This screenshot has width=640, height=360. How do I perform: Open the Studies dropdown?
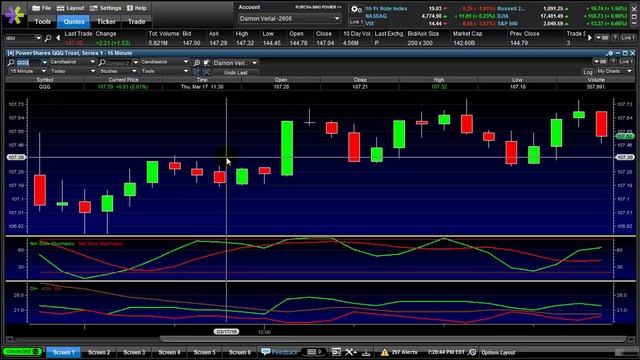(118, 71)
